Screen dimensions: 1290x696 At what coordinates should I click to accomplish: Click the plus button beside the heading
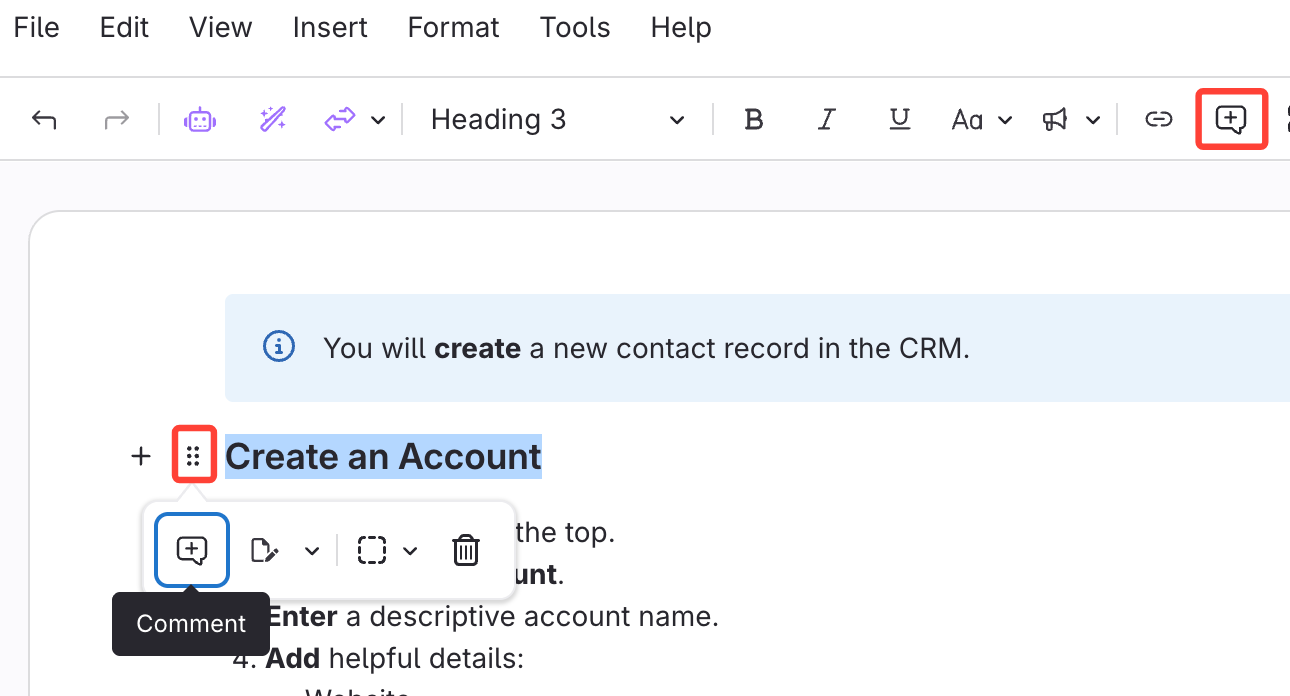coord(141,456)
